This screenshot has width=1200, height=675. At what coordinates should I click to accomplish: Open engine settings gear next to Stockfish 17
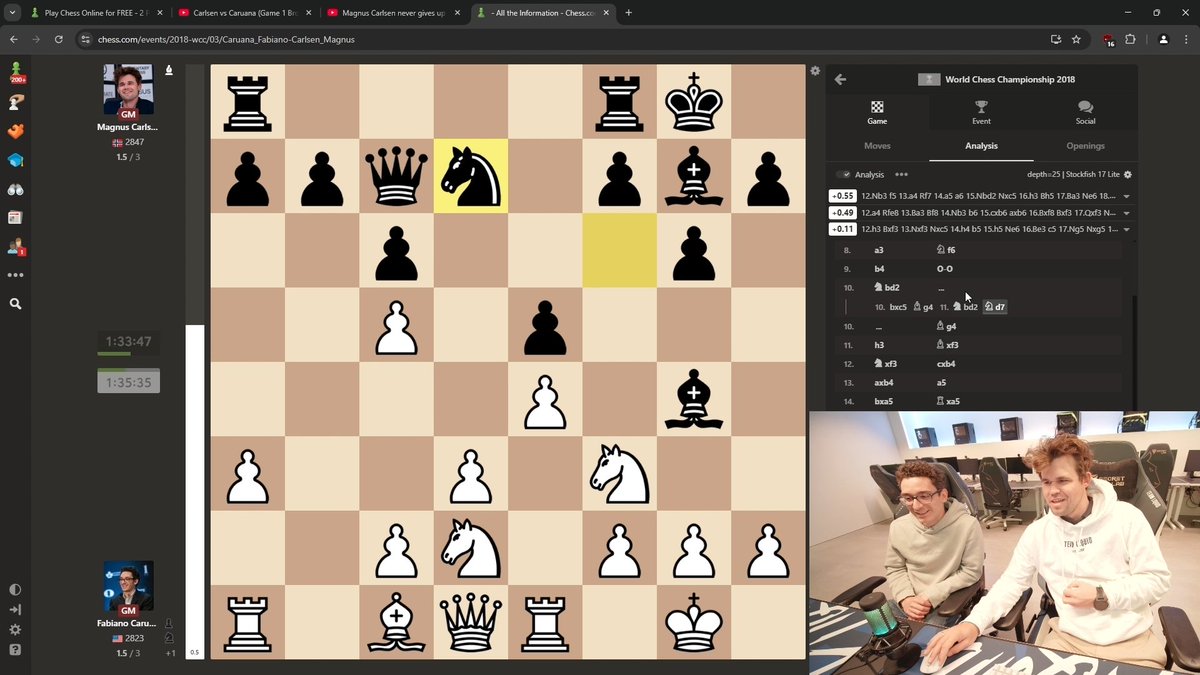(x=1128, y=174)
